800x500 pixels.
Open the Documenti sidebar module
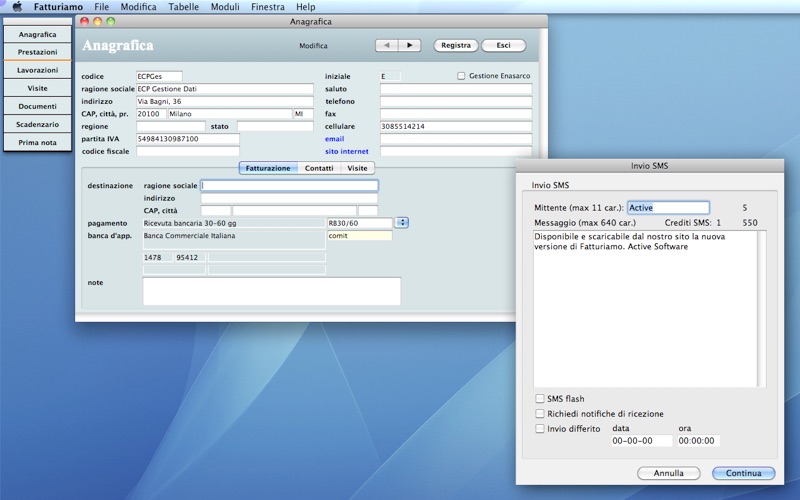click(37, 106)
